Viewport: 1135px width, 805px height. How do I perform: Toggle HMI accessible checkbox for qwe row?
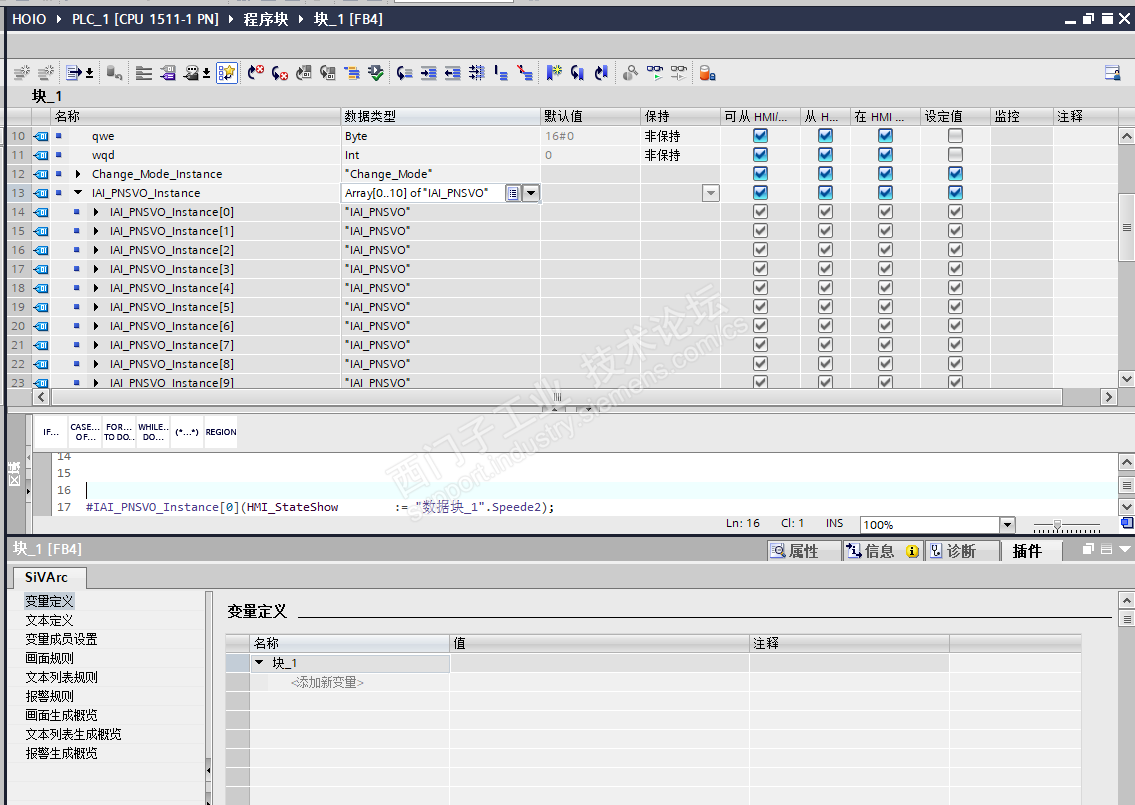click(760, 135)
